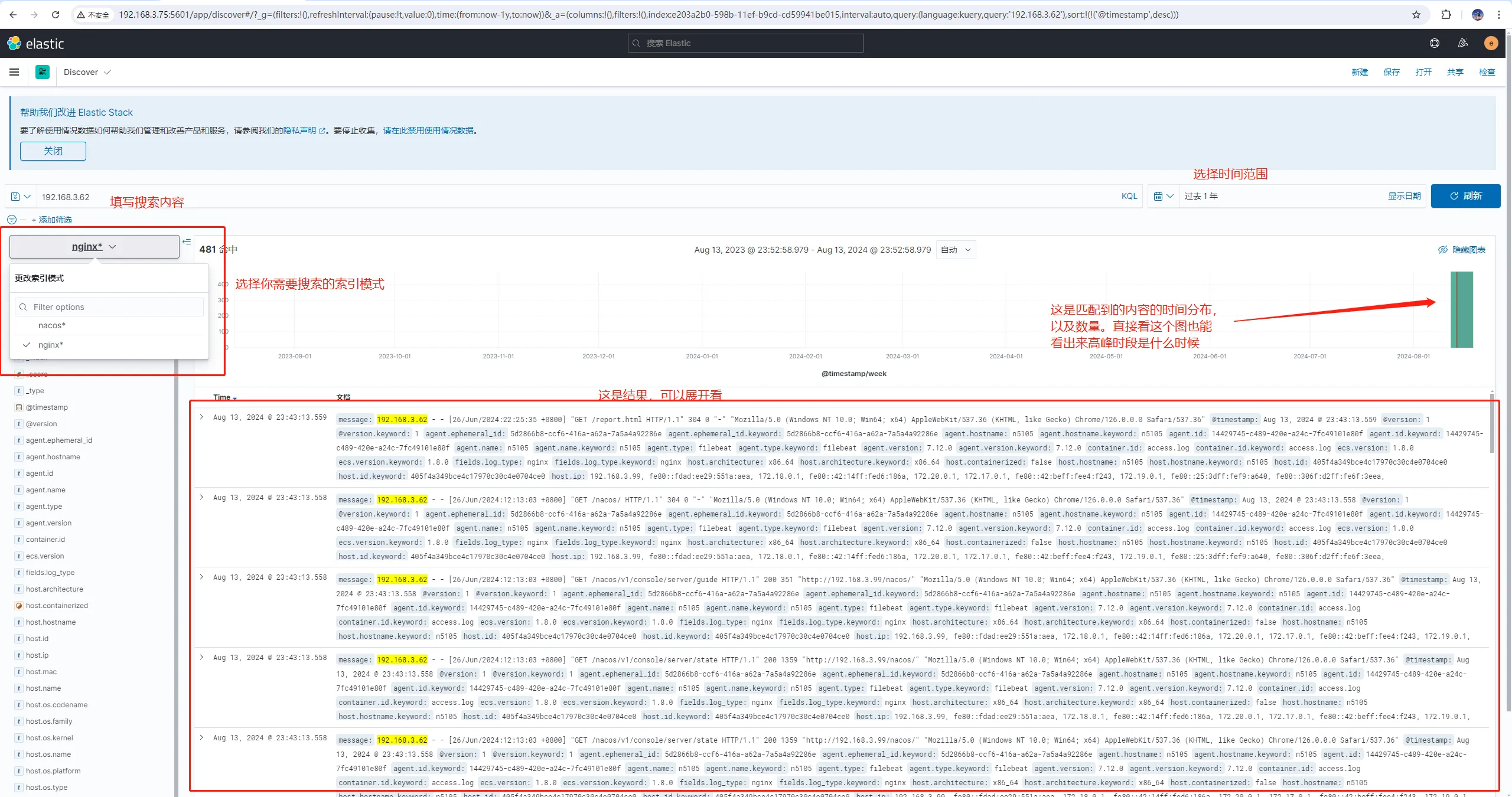Open the Chrome three-dot menu
The width and height of the screenshot is (1512, 797).
click(x=1499, y=15)
